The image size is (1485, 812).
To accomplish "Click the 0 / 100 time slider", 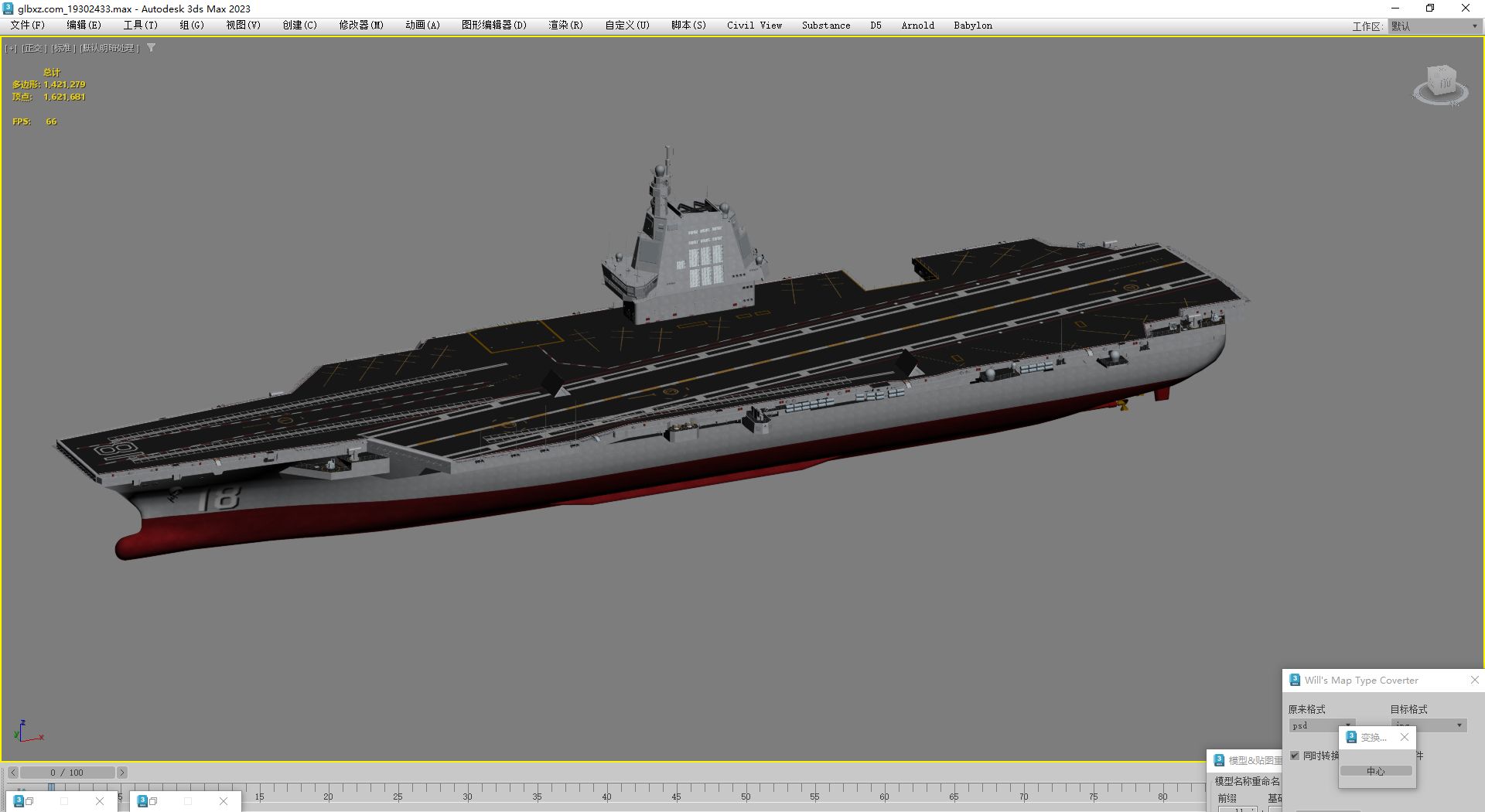I will [67, 773].
